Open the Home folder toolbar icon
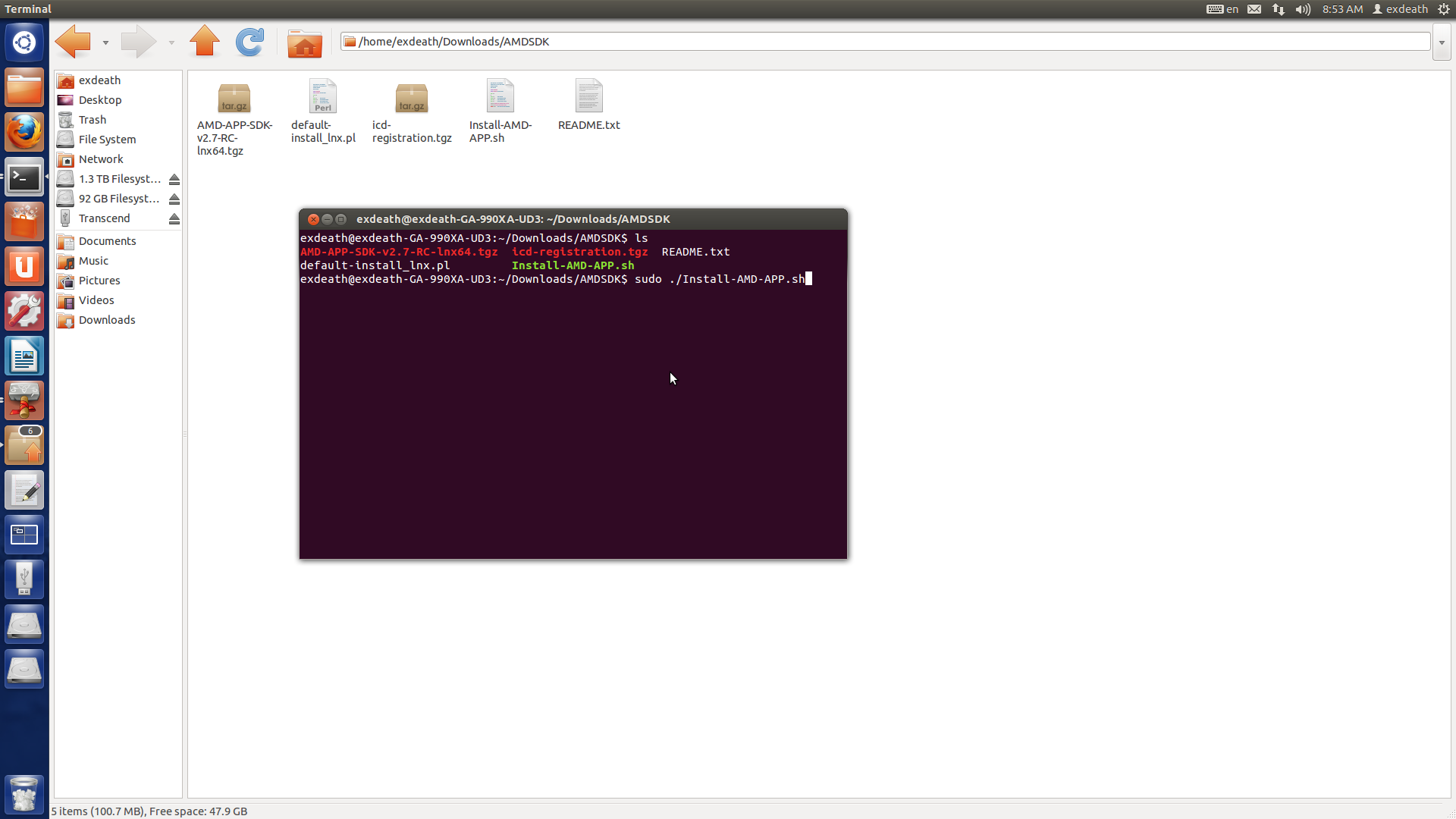This screenshot has width=1456, height=819. coord(304,44)
